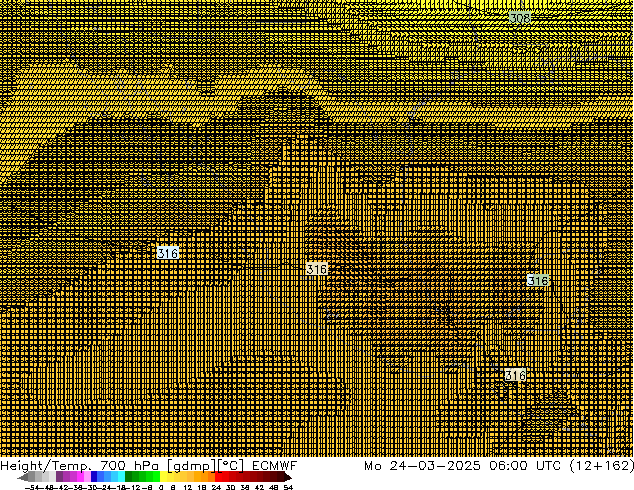Click the purple -42 legend swatch

pyautogui.click(x=59, y=476)
